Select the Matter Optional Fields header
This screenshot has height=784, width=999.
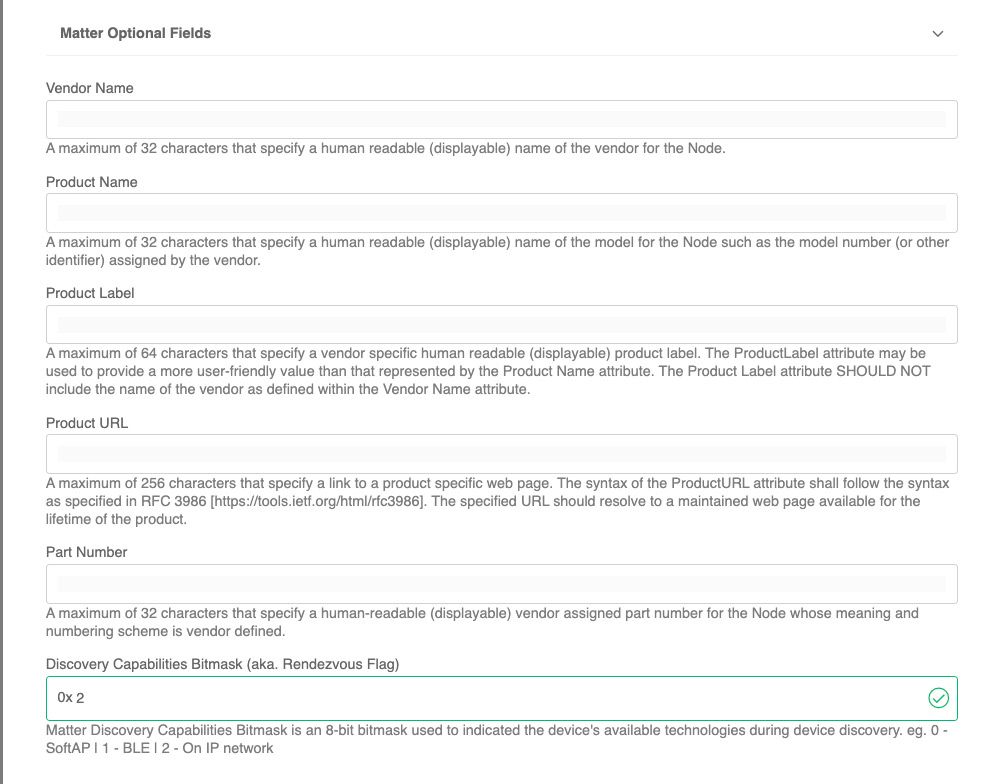click(135, 33)
